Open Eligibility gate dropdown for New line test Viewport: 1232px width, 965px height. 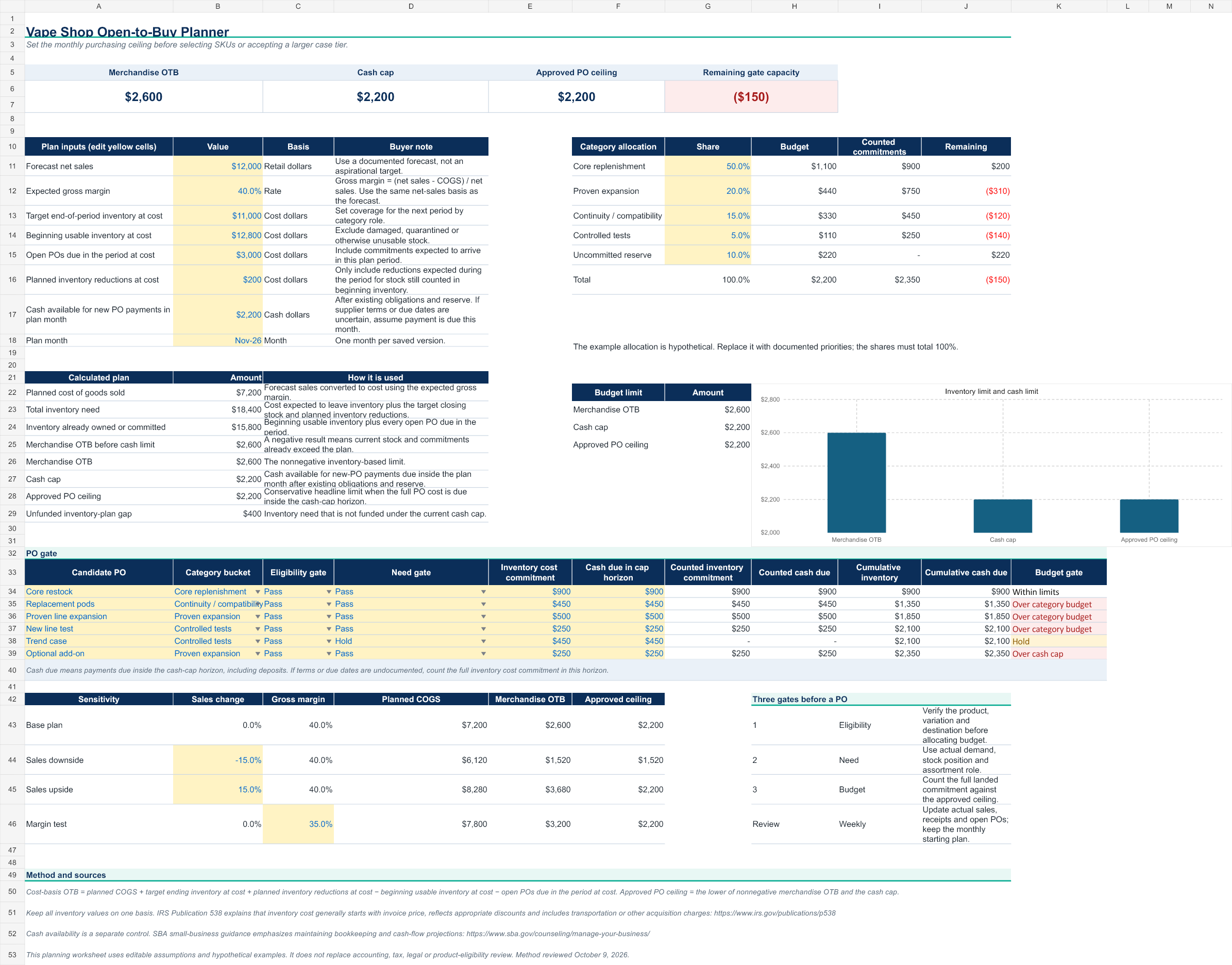pos(329,629)
